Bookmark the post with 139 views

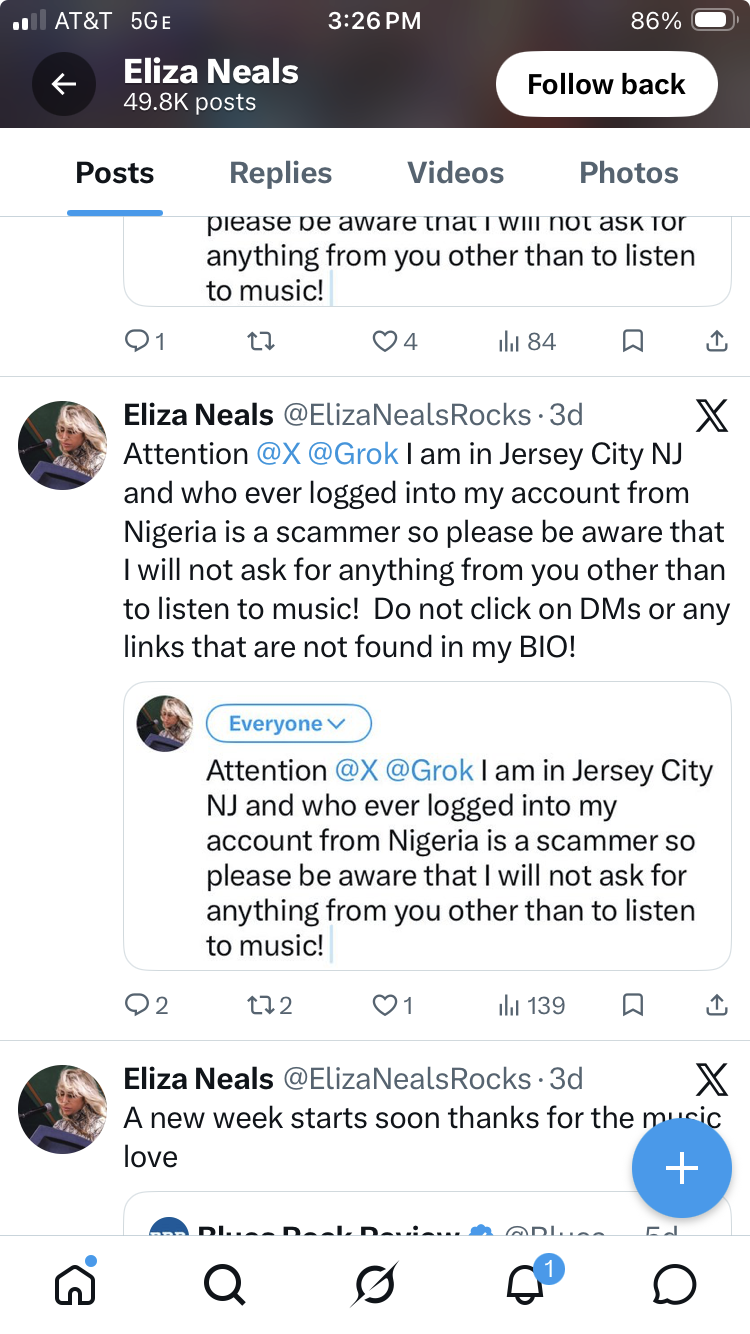[632, 1005]
